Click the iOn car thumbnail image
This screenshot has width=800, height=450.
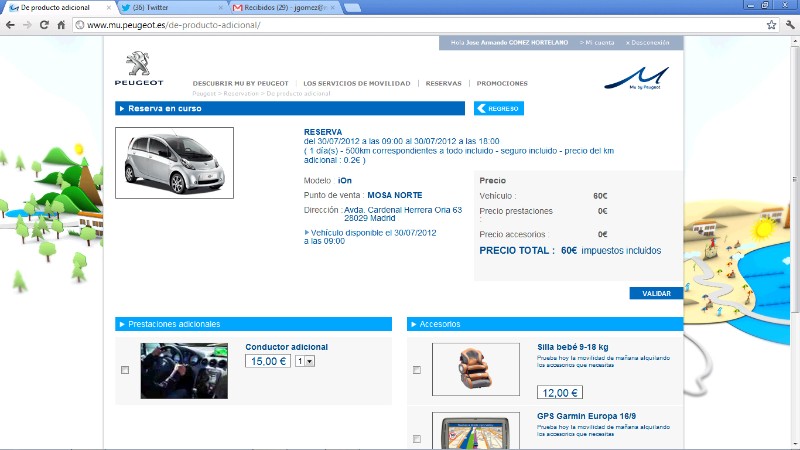tap(174, 163)
